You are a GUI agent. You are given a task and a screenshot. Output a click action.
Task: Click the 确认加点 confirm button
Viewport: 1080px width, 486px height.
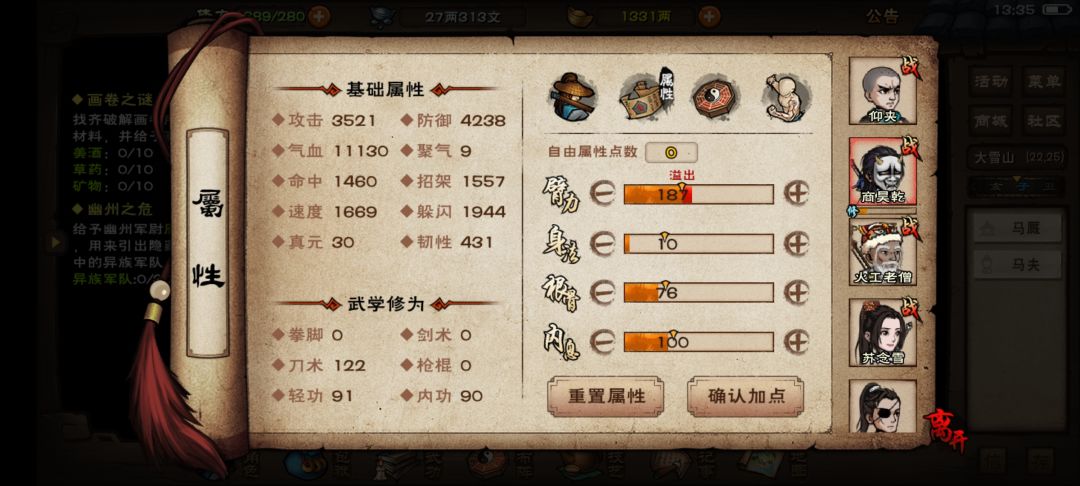pyautogui.click(x=745, y=397)
